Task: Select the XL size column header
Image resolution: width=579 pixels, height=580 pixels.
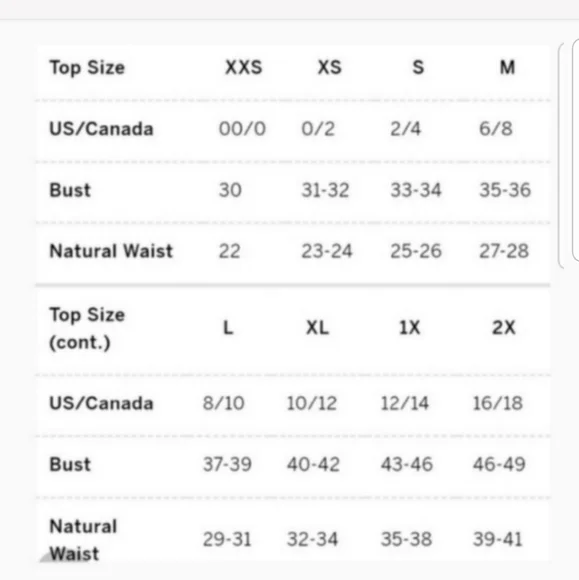Action: (x=318, y=328)
